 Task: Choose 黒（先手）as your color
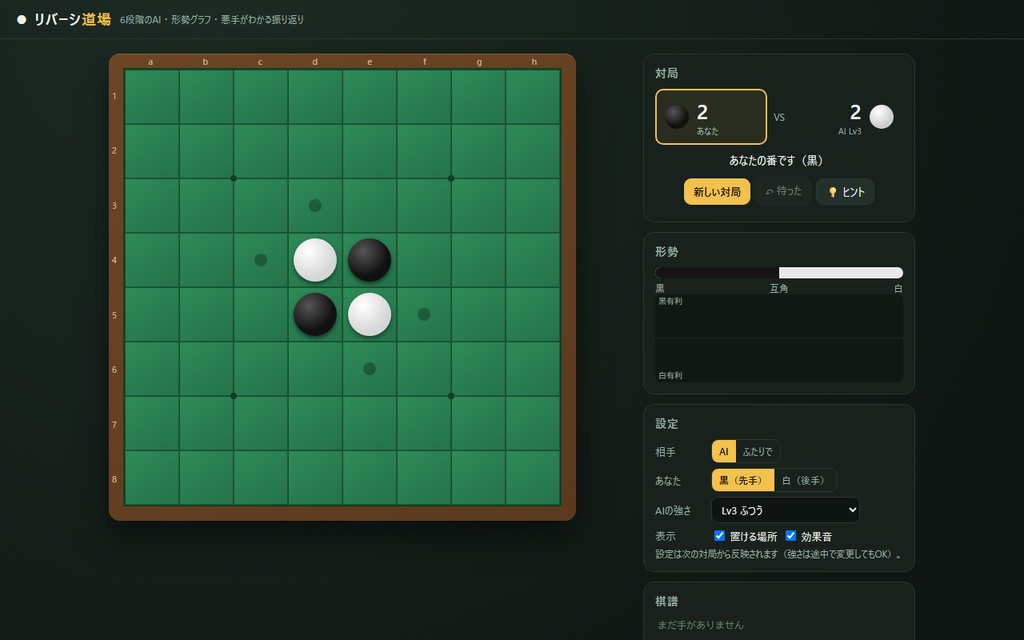[x=743, y=480]
